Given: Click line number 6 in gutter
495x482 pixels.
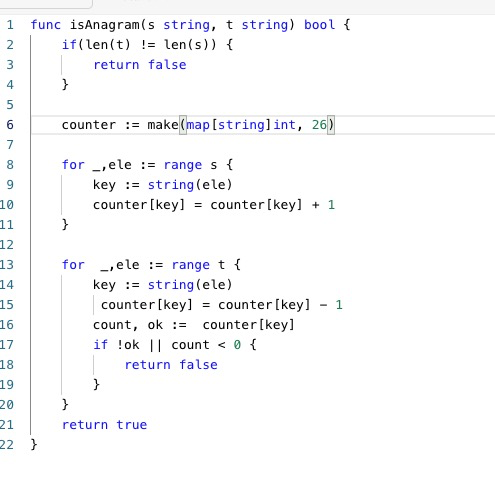Looking at the screenshot, I should click(x=10, y=125).
